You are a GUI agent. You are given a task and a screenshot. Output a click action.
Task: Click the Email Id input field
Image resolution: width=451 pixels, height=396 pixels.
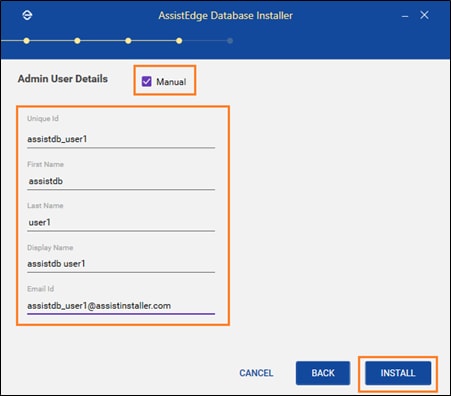coord(121,306)
